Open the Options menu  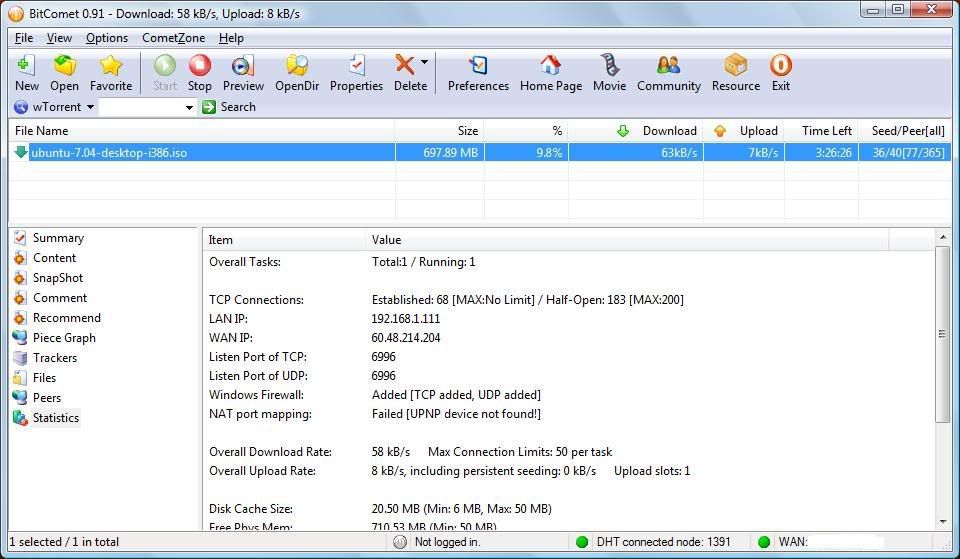pos(107,38)
